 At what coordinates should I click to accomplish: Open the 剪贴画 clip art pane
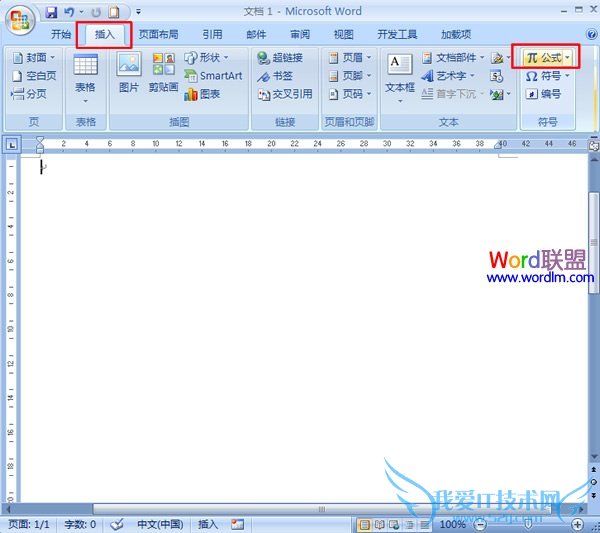(163, 73)
